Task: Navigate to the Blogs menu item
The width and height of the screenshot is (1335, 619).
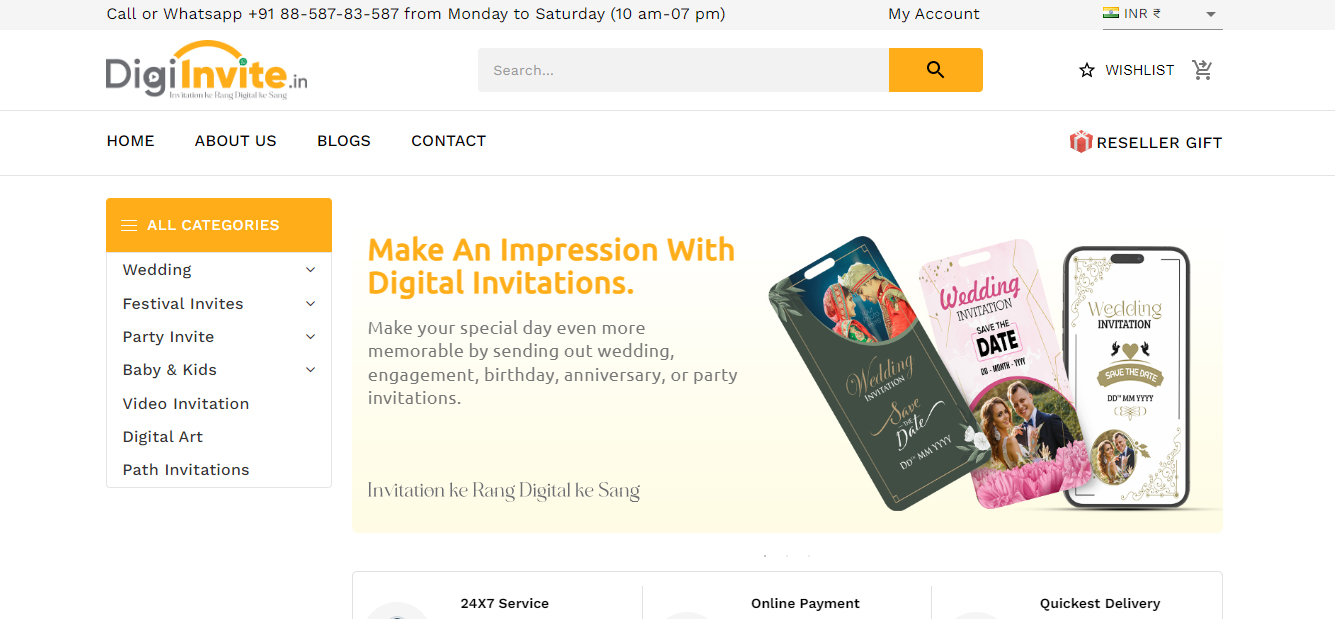Action: point(344,141)
